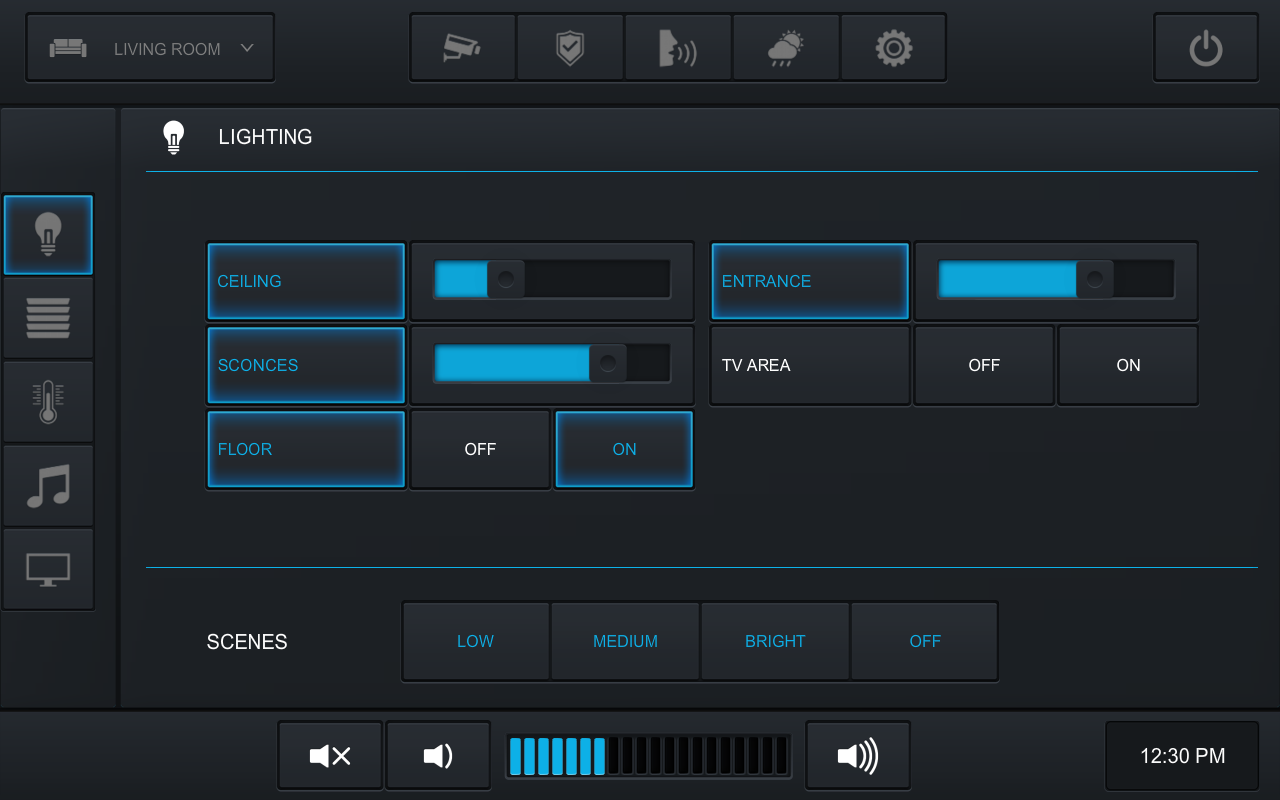The image size is (1280, 800).
Task: Open the voice intercom icon
Action: (x=678, y=47)
